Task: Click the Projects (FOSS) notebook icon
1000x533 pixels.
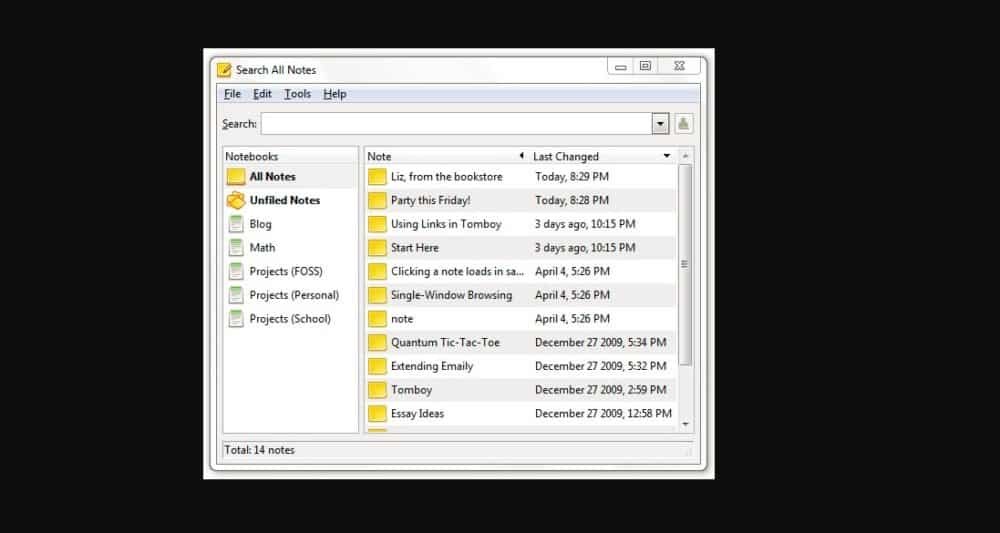Action: tap(236, 271)
